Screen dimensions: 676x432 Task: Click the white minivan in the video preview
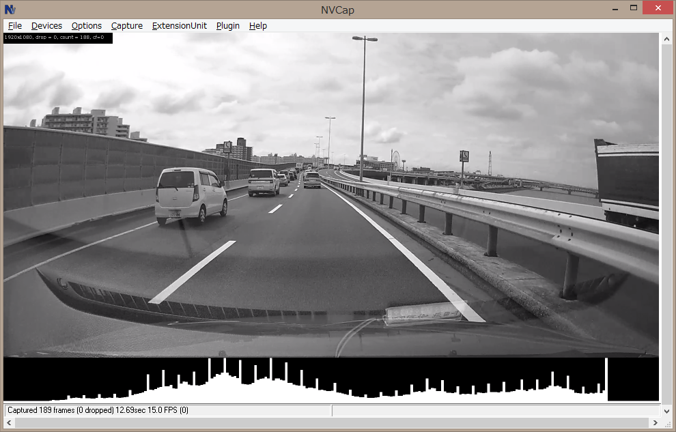190,194
